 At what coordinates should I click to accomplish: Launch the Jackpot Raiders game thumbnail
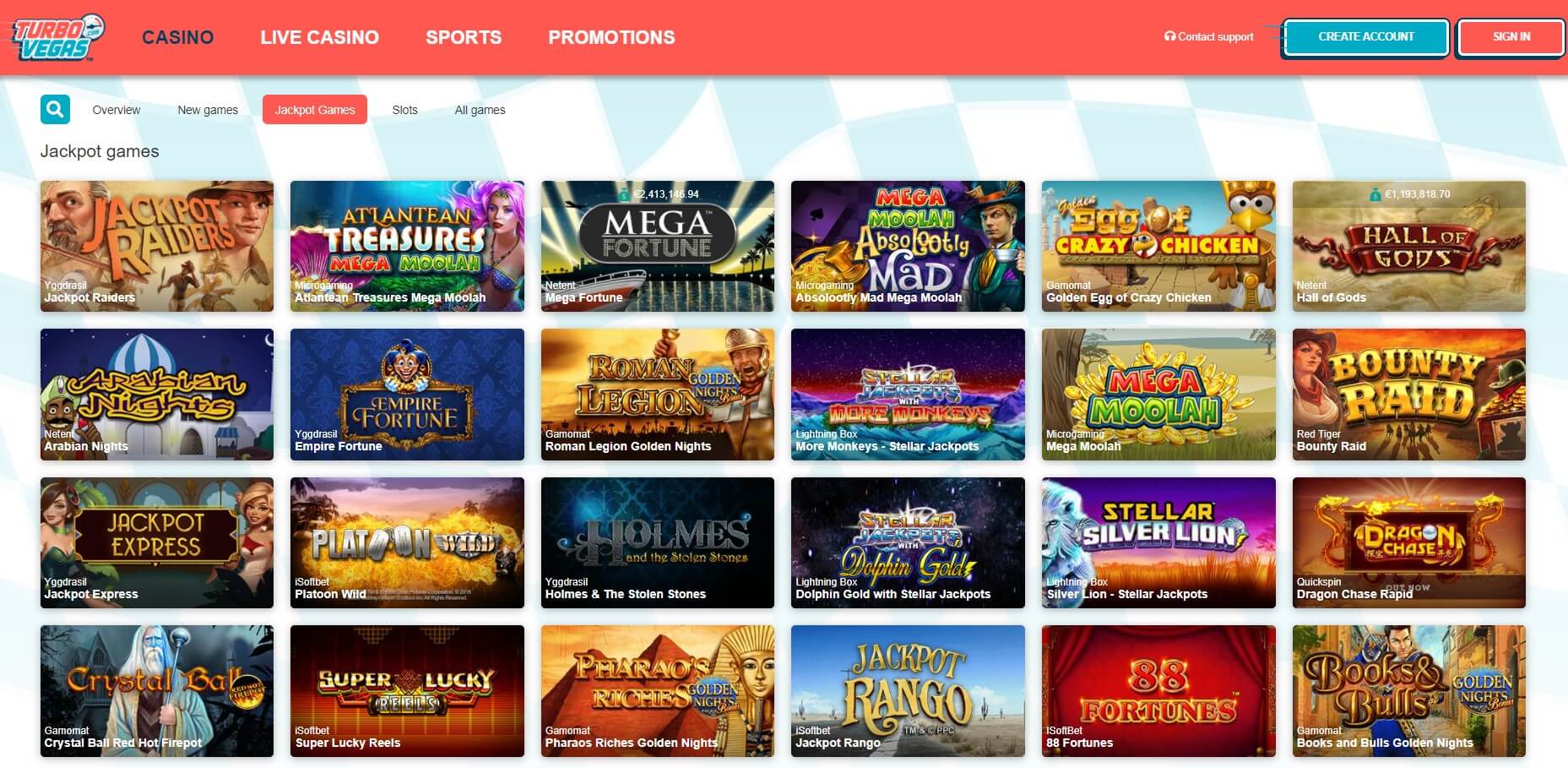pyautogui.click(x=157, y=246)
